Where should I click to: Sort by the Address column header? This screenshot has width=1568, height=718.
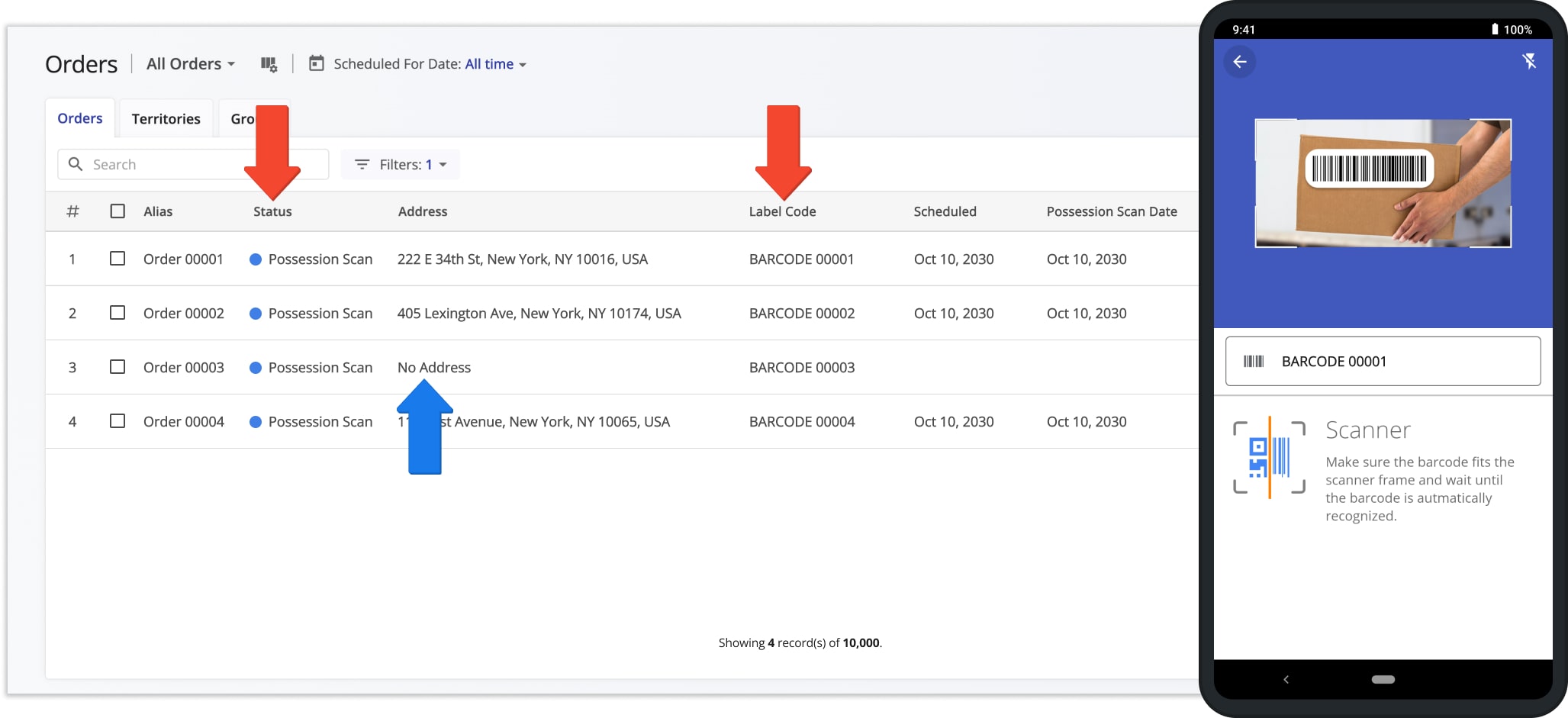423,211
